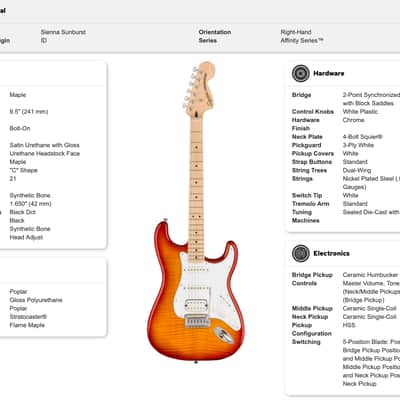Click the Tremolo Arm label
Image resolution: width=400 pixels, height=400 pixels.
(x=310, y=204)
